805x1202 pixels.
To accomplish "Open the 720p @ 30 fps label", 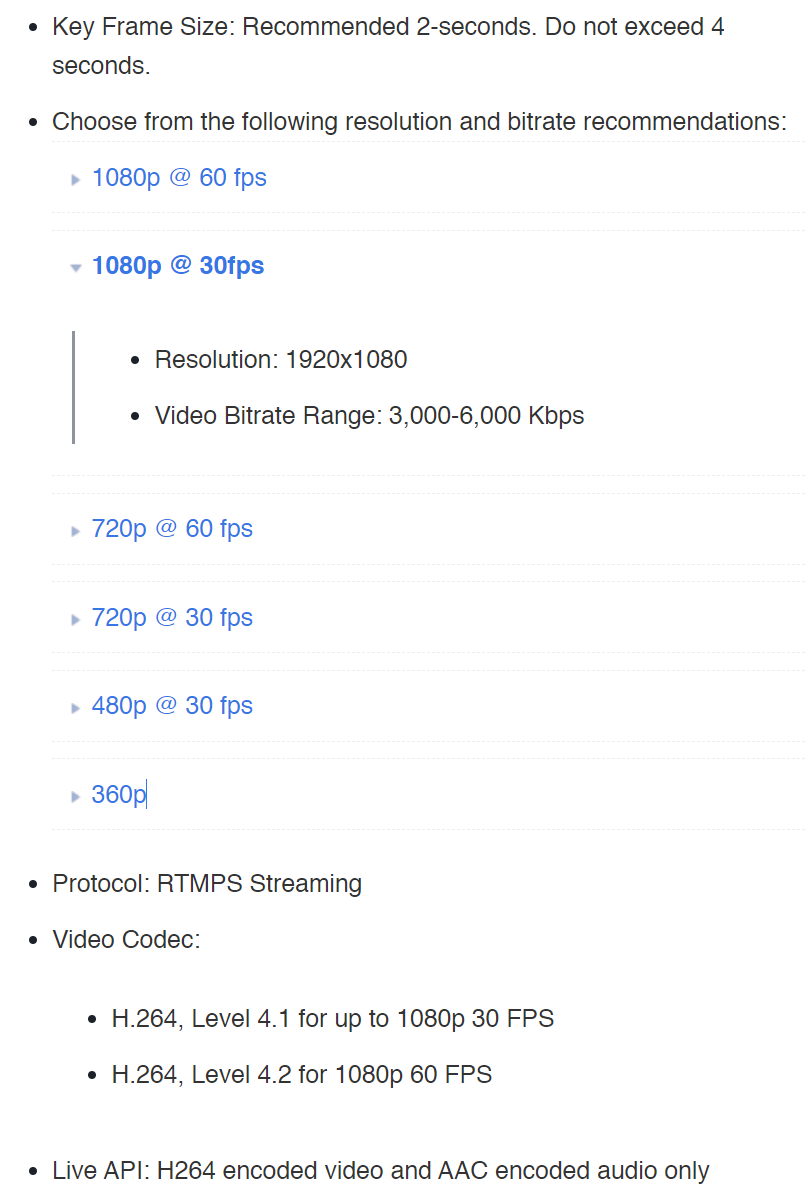I will point(172,618).
